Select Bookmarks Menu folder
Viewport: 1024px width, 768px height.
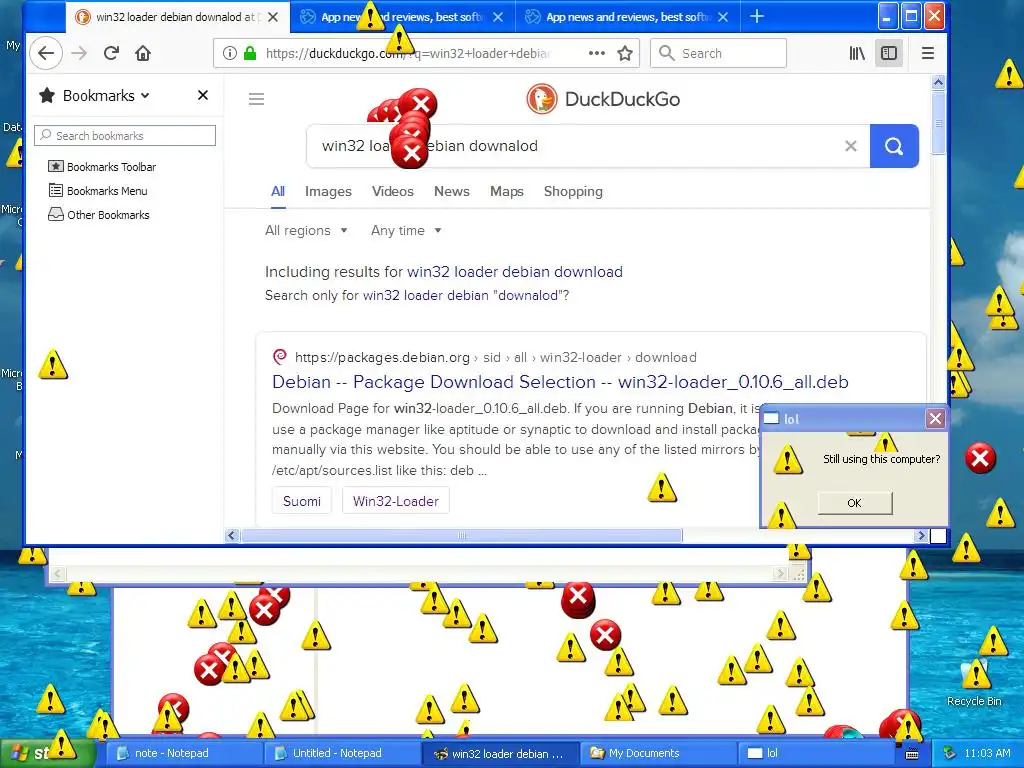tap(98, 191)
